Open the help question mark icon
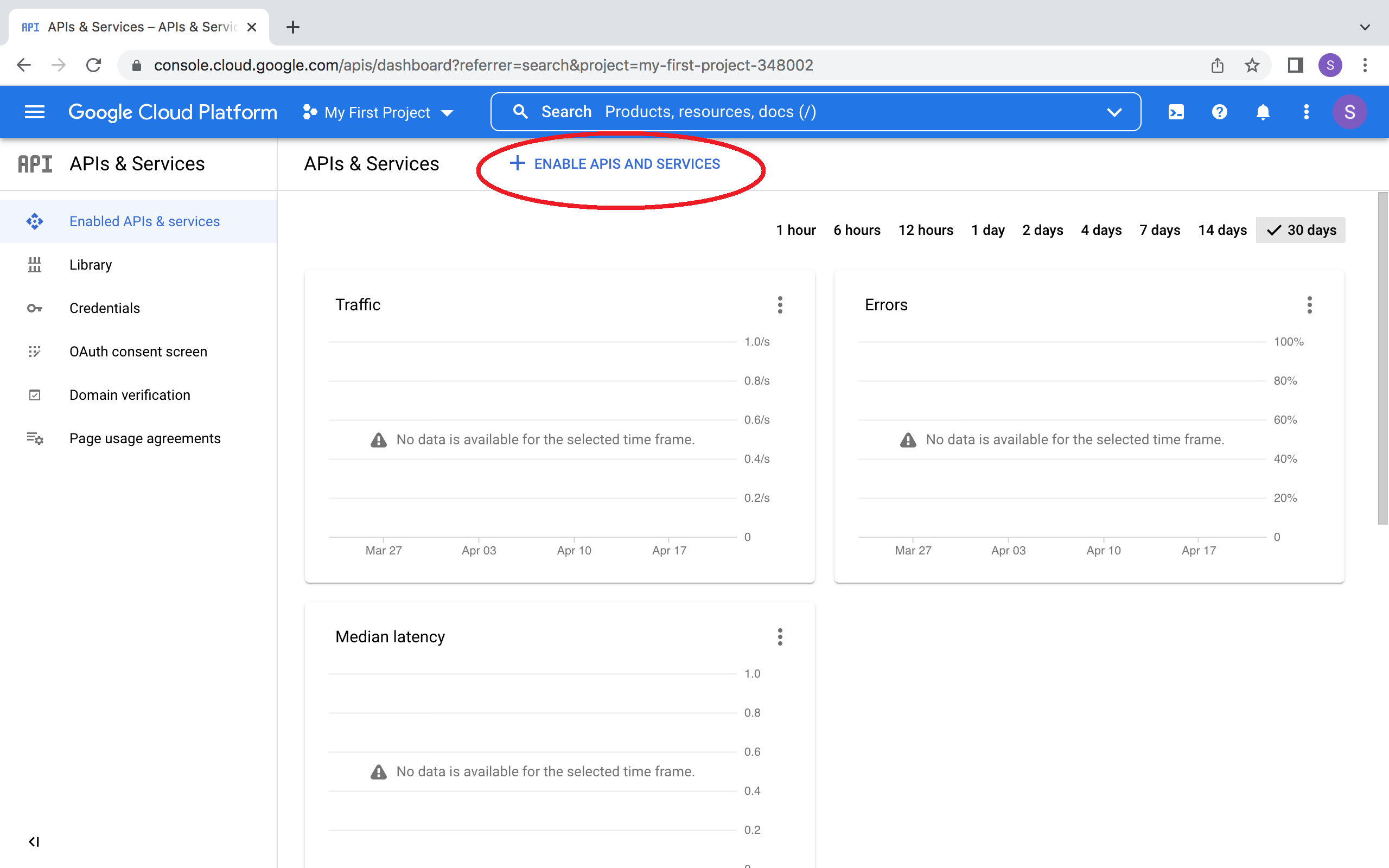 pos(1219,112)
